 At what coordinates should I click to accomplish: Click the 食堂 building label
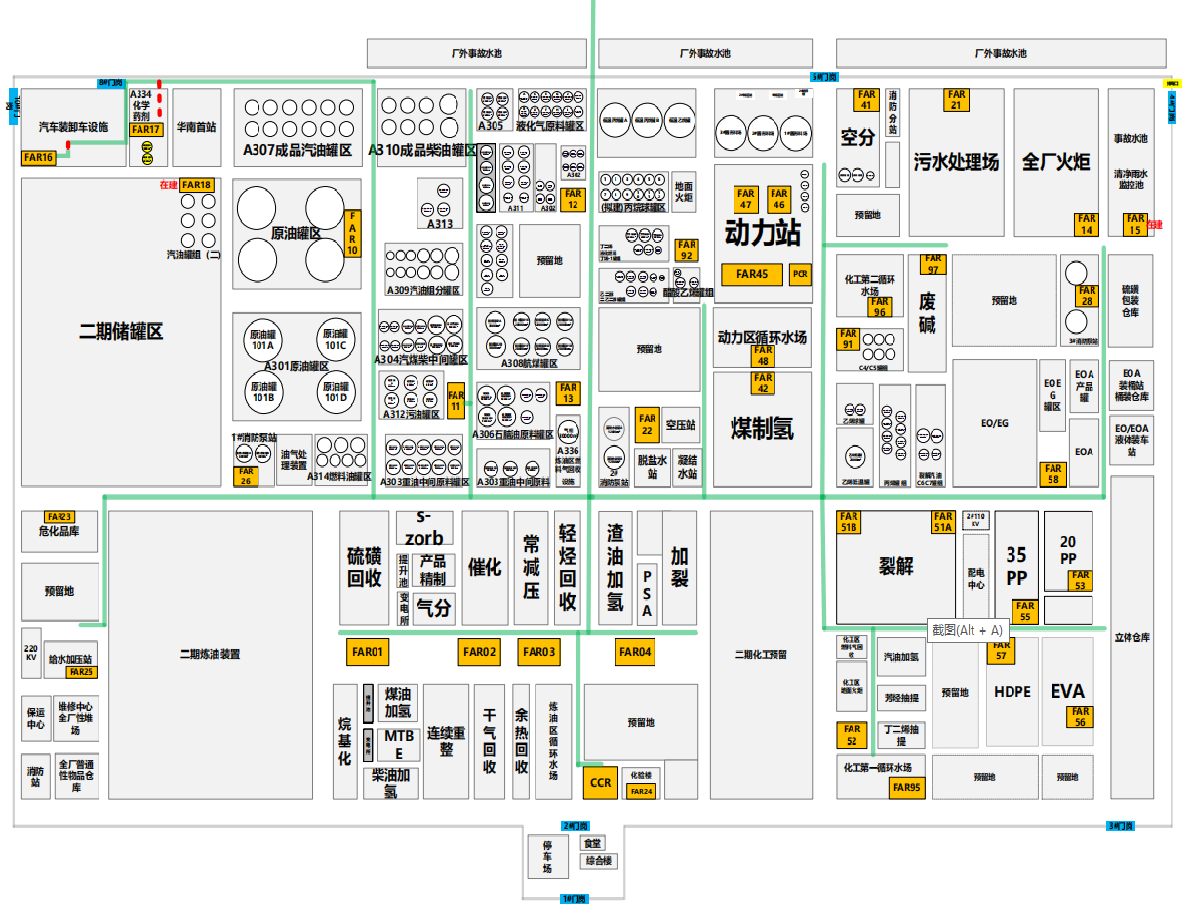tap(592, 844)
